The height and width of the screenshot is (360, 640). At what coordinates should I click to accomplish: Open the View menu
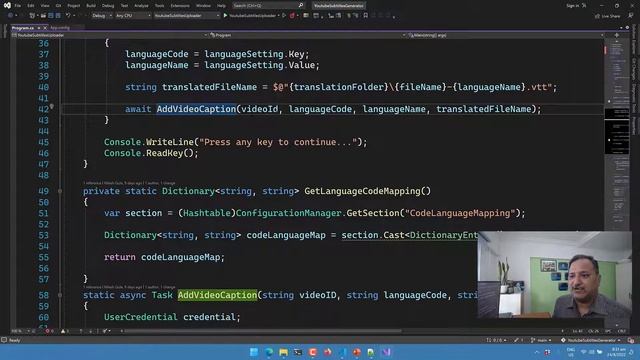pyautogui.click(x=45, y=6)
